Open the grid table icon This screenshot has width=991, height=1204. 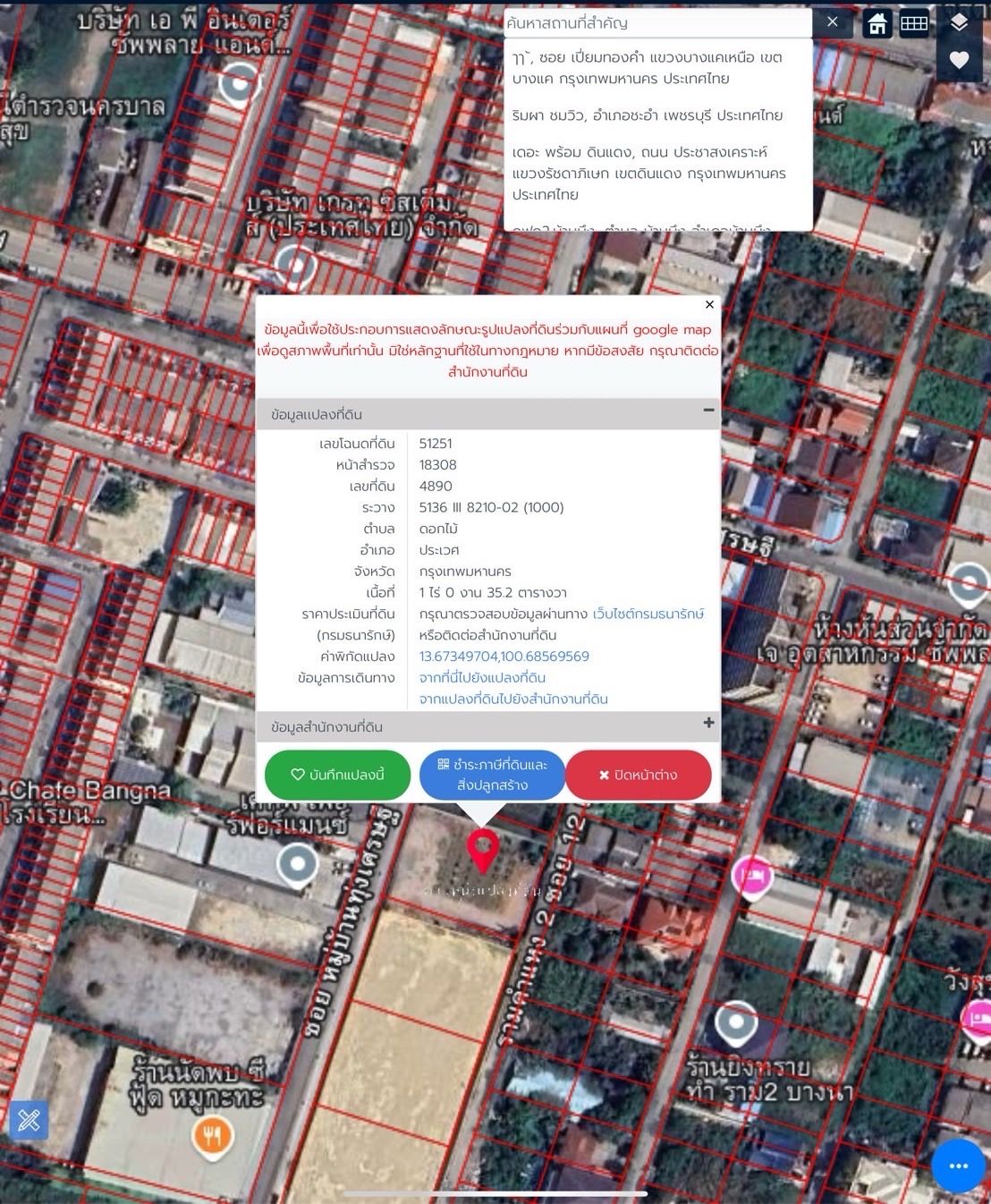point(913,23)
